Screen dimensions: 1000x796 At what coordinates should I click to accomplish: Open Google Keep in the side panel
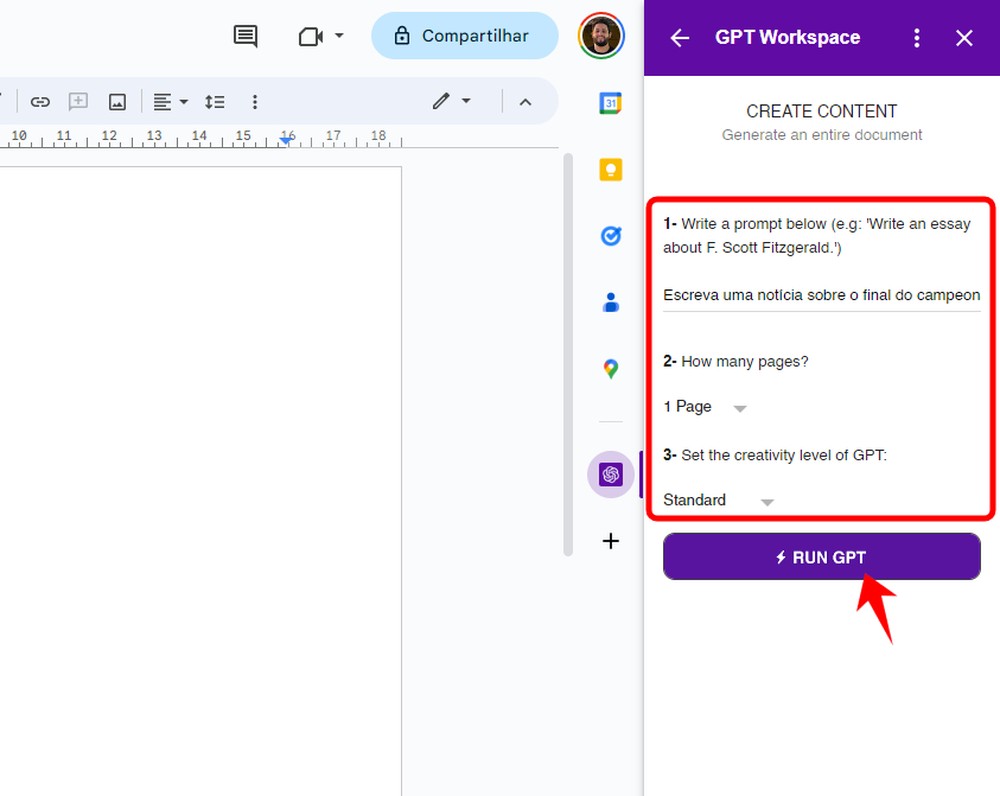(611, 170)
